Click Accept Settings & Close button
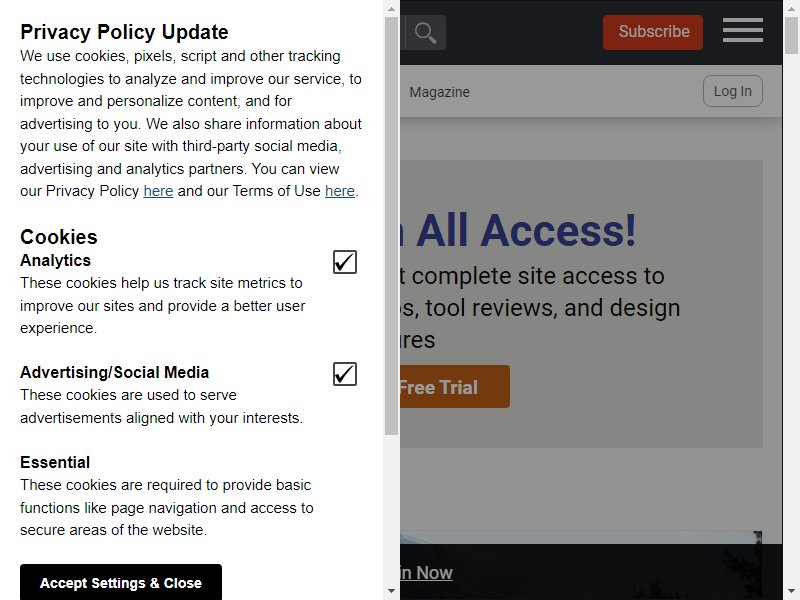Viewport: 800px width, 600px height. pos(121,582)
